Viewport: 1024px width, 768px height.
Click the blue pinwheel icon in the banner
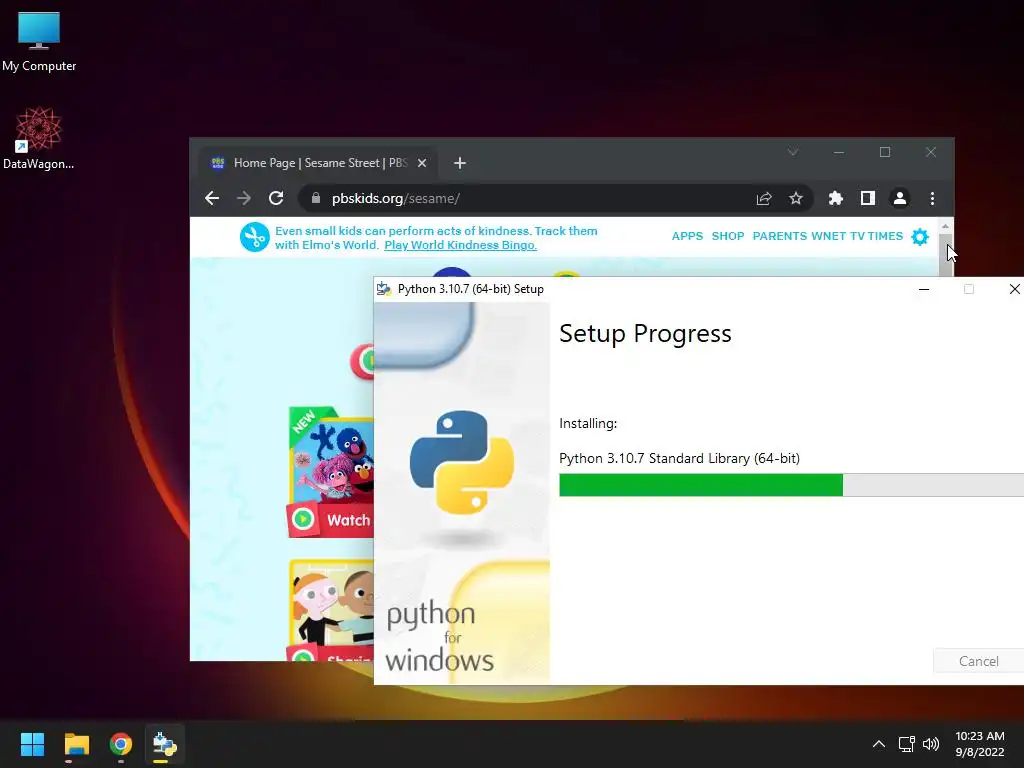255,237
